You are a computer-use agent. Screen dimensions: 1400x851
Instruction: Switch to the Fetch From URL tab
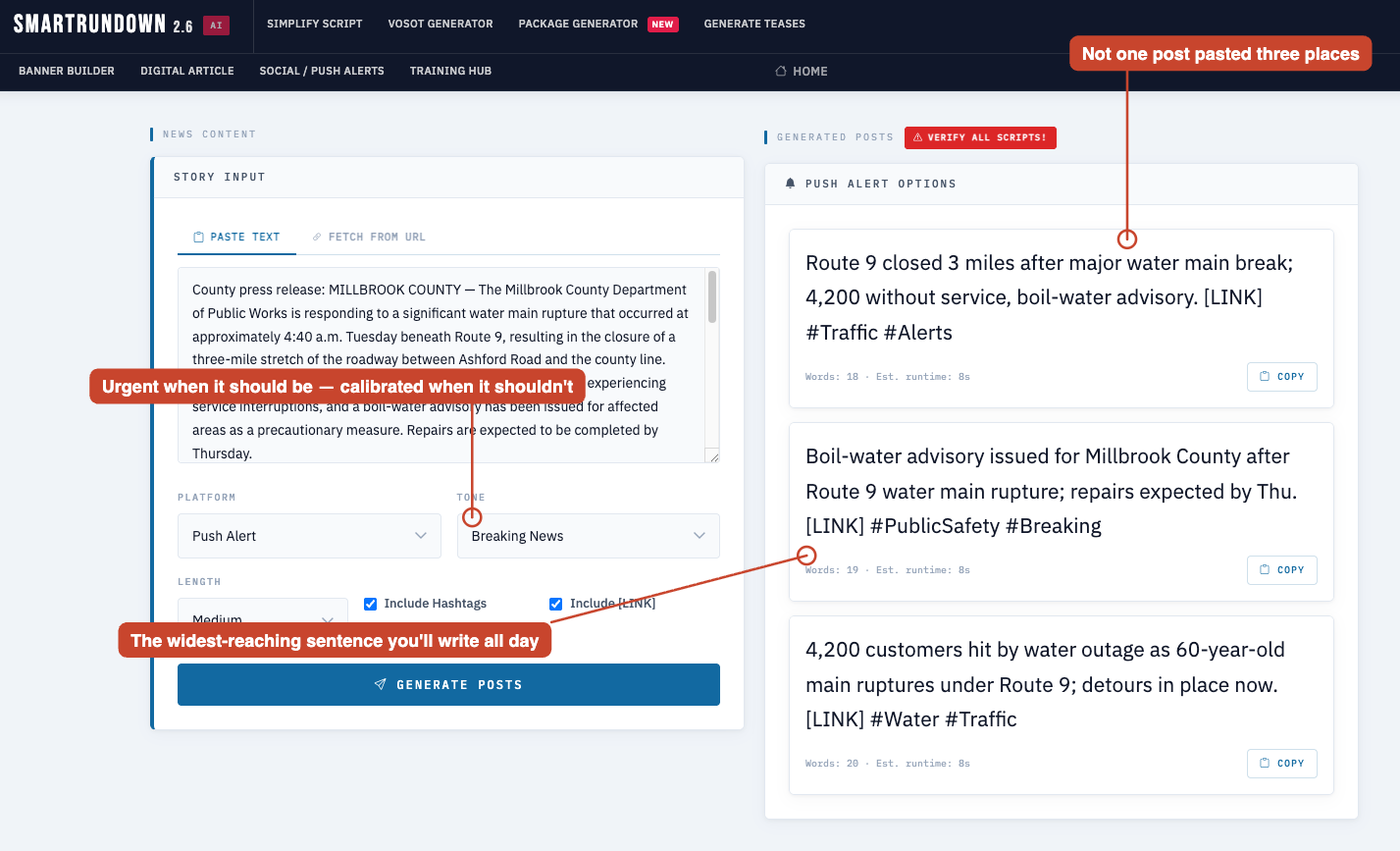point(369,237)
